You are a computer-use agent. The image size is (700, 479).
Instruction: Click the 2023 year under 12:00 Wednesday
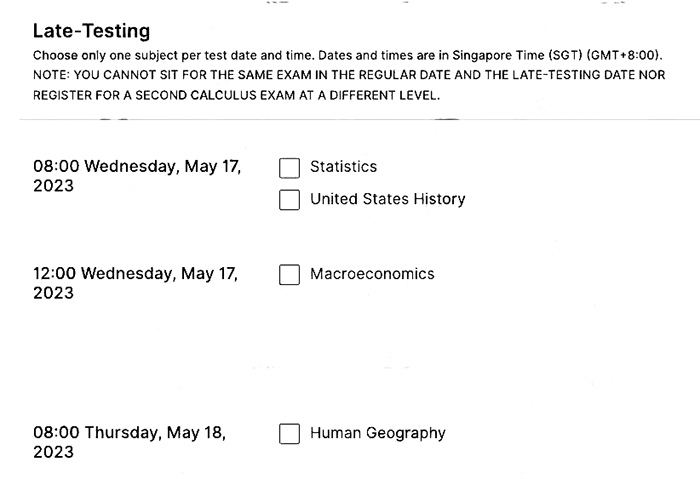(53, 293)
